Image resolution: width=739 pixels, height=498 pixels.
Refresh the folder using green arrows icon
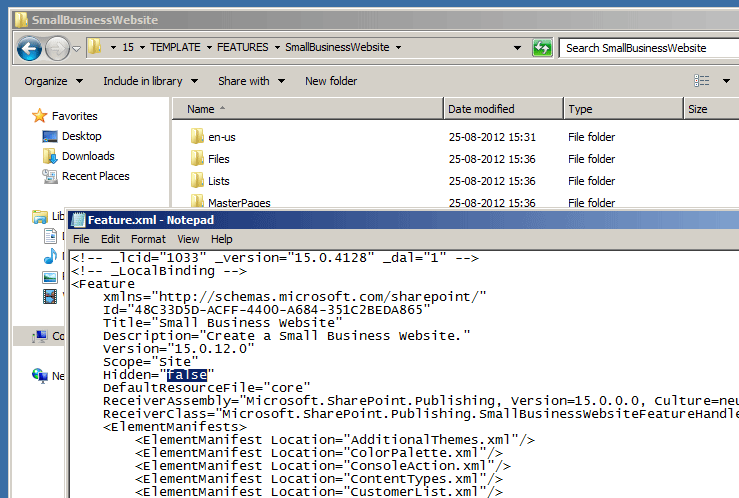542,48
